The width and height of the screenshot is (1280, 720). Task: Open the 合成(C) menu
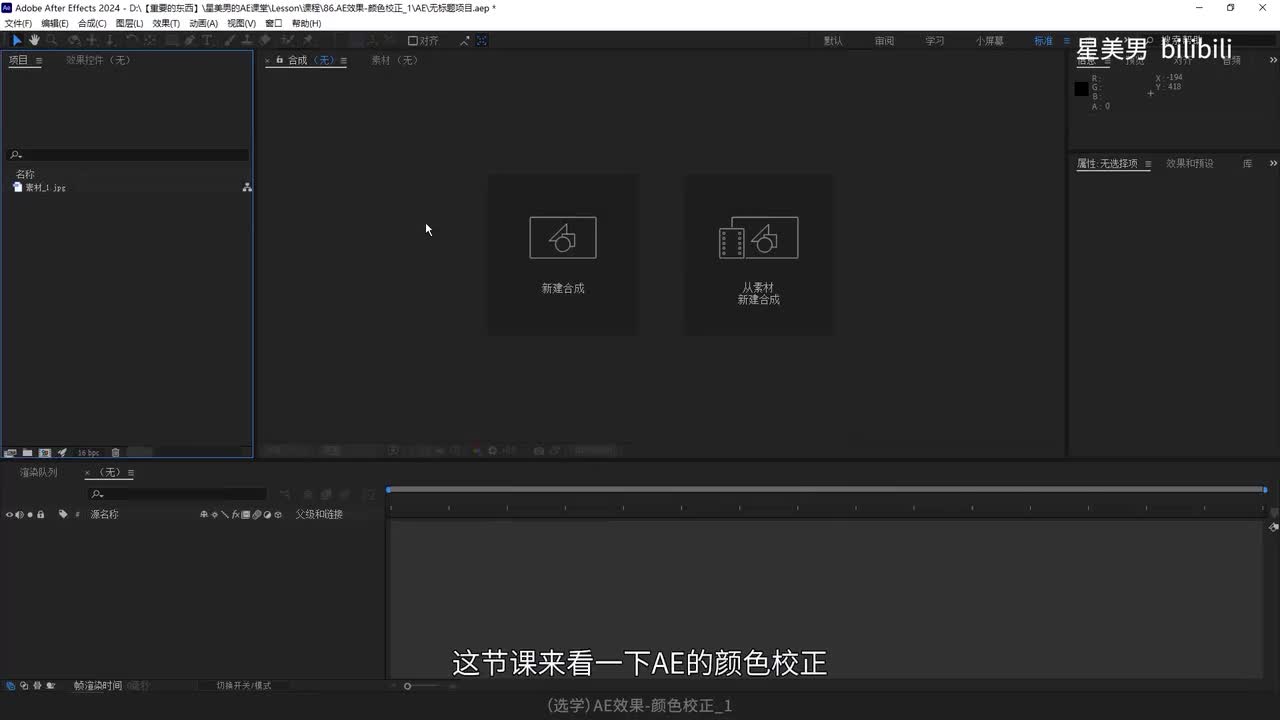pyautogui.click(x=92, y=23)
